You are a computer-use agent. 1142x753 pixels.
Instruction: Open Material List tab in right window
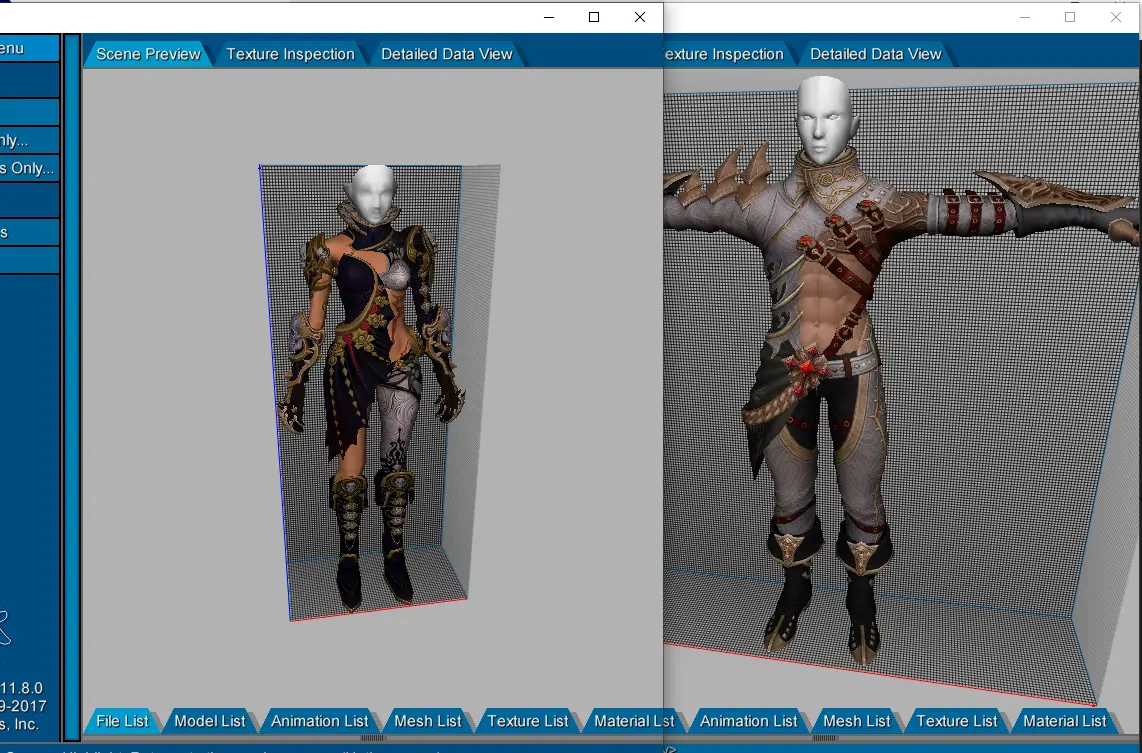(x=1064, y=721)
